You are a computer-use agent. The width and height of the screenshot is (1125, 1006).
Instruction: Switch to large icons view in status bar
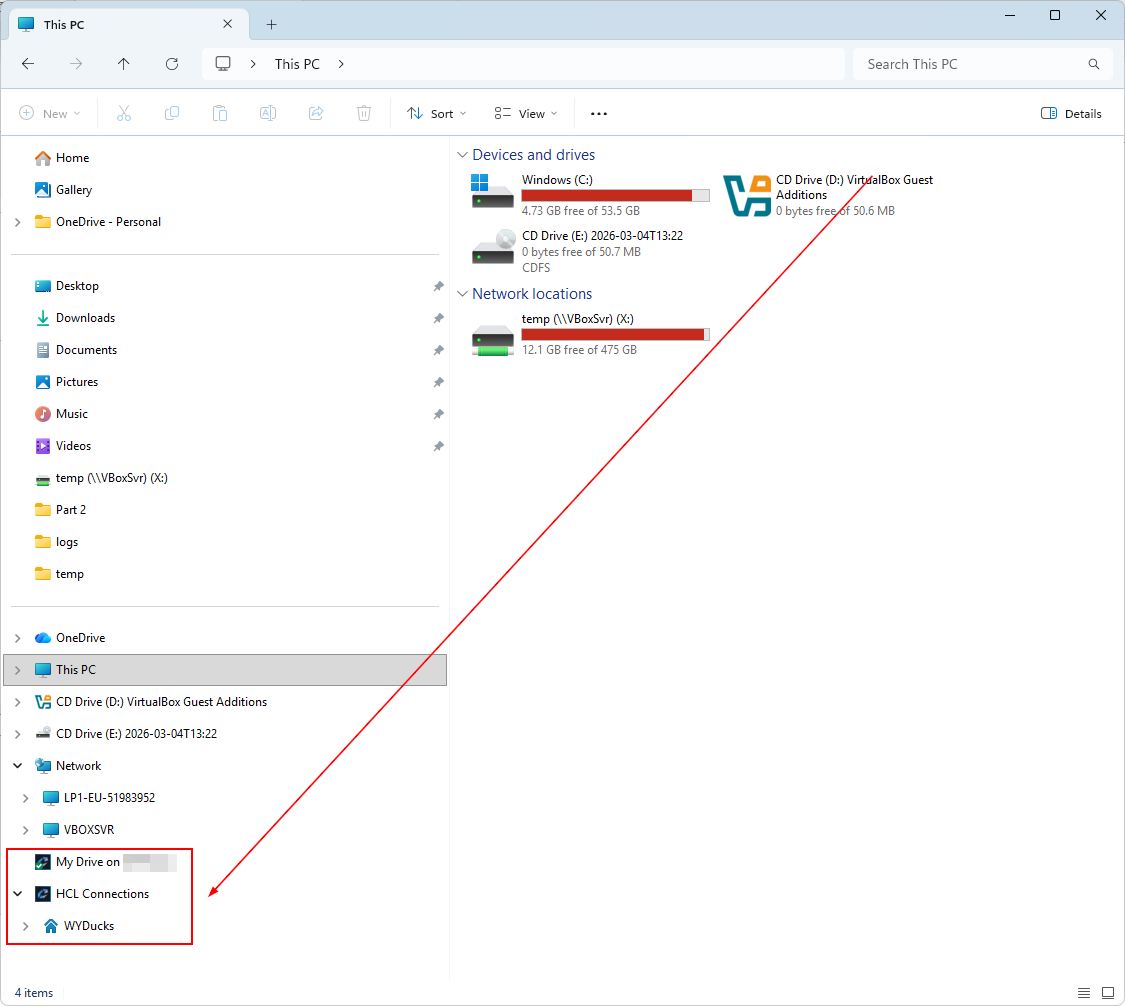1107,993
